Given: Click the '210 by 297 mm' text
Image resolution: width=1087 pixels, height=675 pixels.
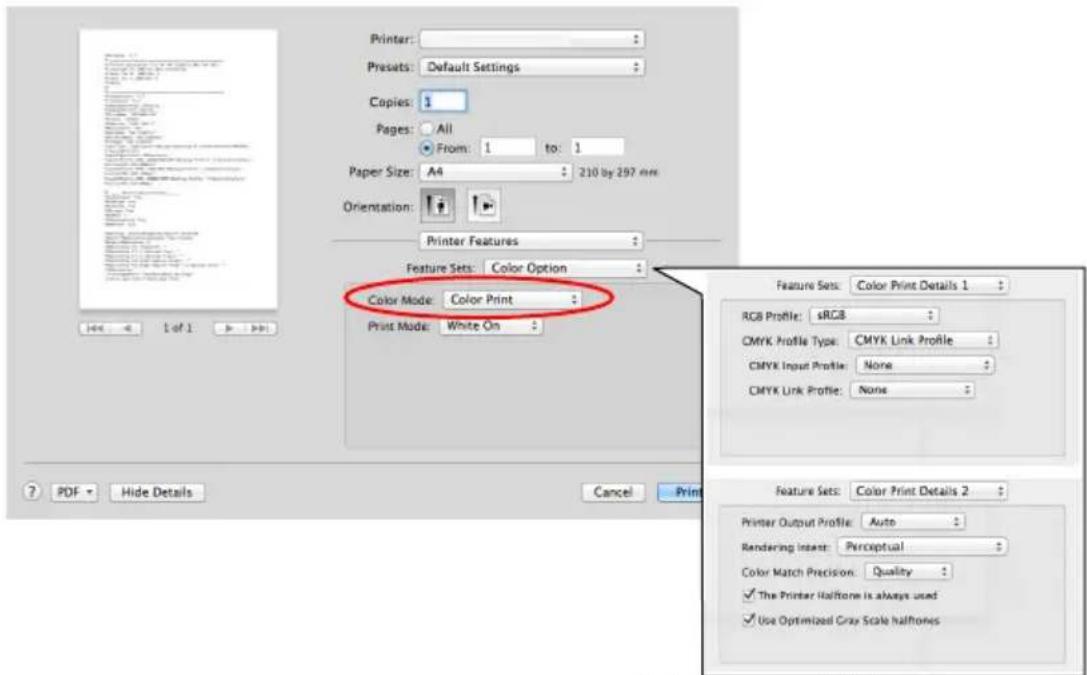Looking at the screenshot, I should (x=618, y=171).
